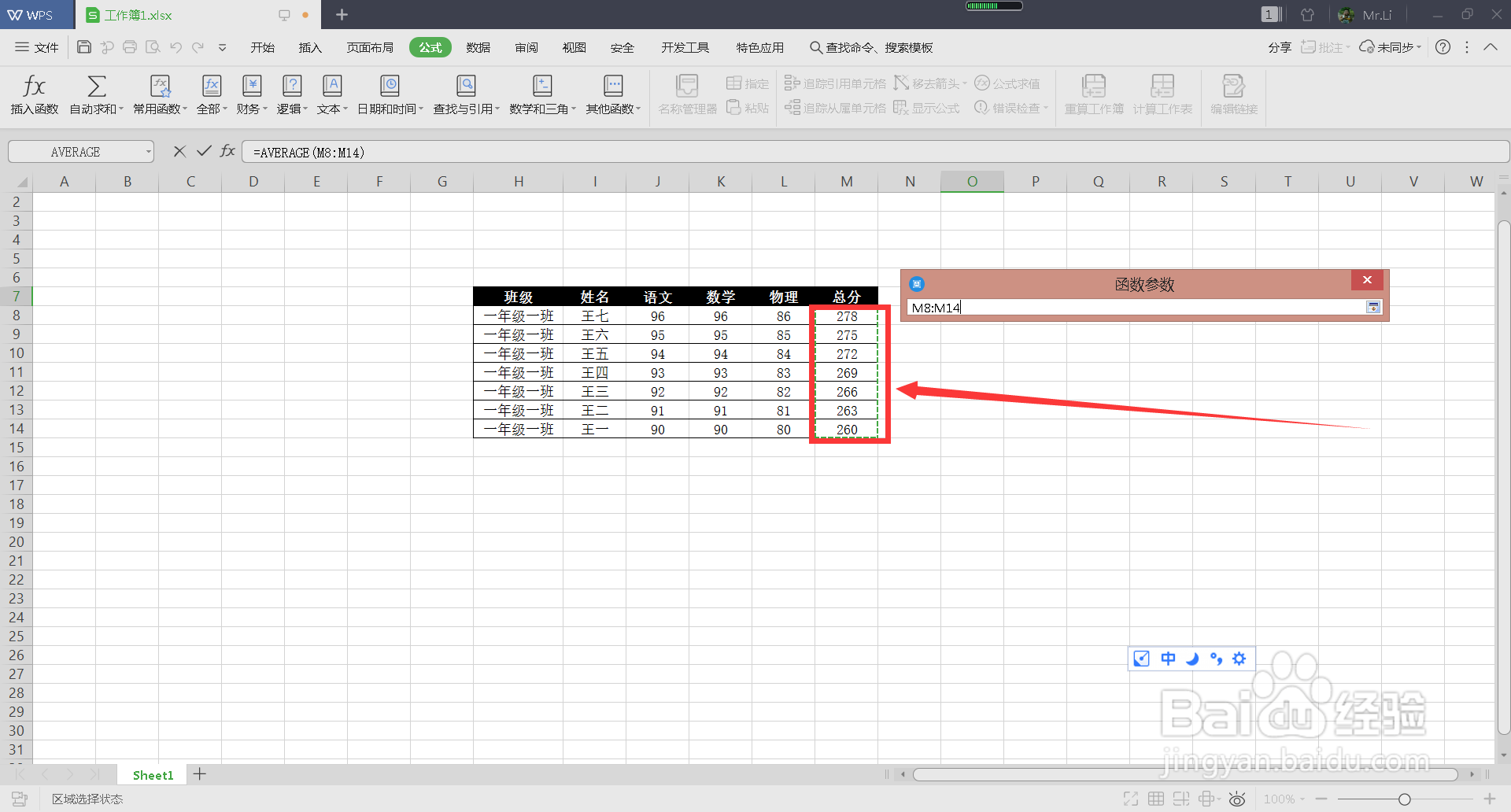Click the skin shirt icon in title bar
Image resolution: width=1511 pixels, height=812 pixels.
pos(1307,15)
